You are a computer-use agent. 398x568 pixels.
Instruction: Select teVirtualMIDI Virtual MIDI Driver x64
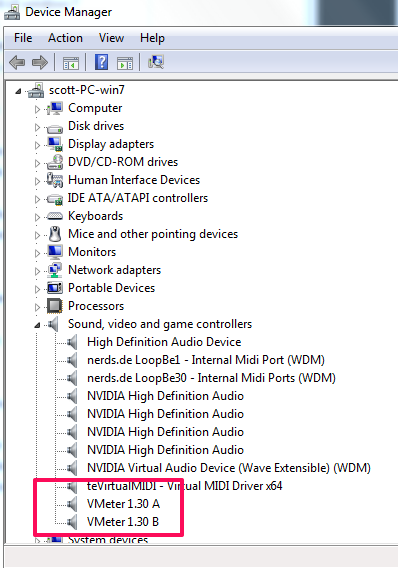184,486
